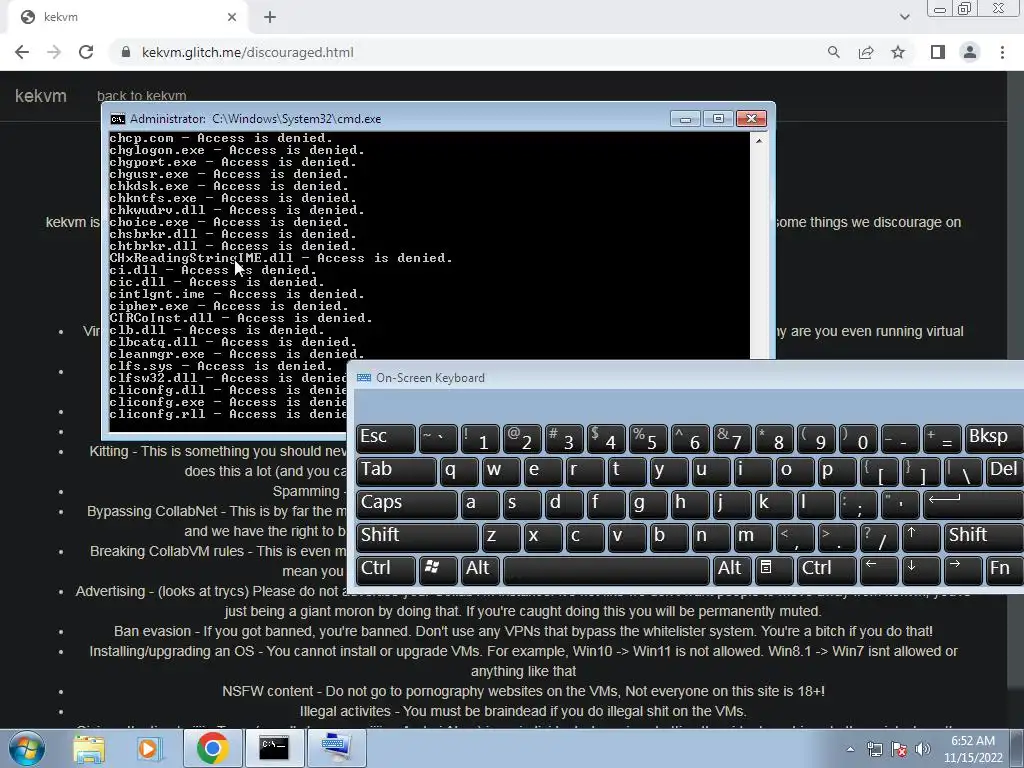Viewport: 1024px width, 768px height.
Task: Toggle the left Alt on-screen key
Action: [x=480, y=569]
